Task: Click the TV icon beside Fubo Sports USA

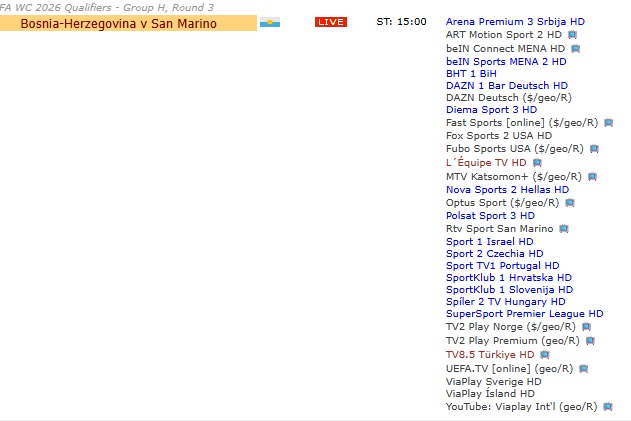Action: [594, 149]
